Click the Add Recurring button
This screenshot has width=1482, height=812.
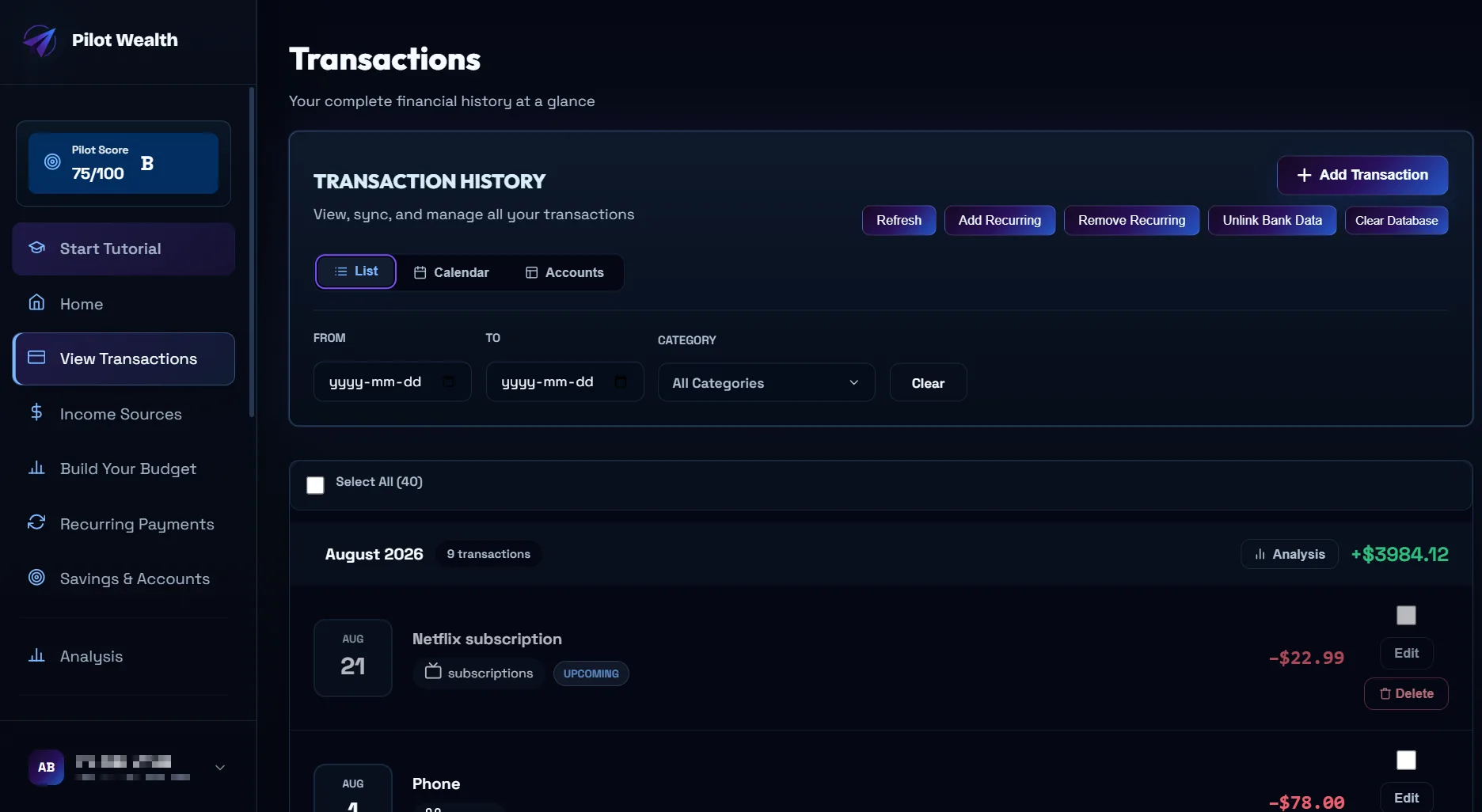pos(1000,220)
